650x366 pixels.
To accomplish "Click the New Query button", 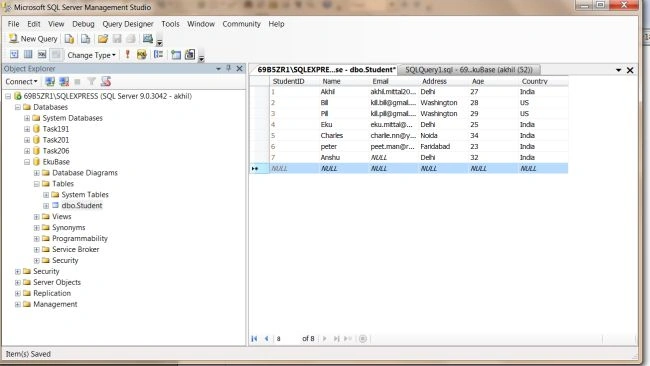I will [33, 39].
